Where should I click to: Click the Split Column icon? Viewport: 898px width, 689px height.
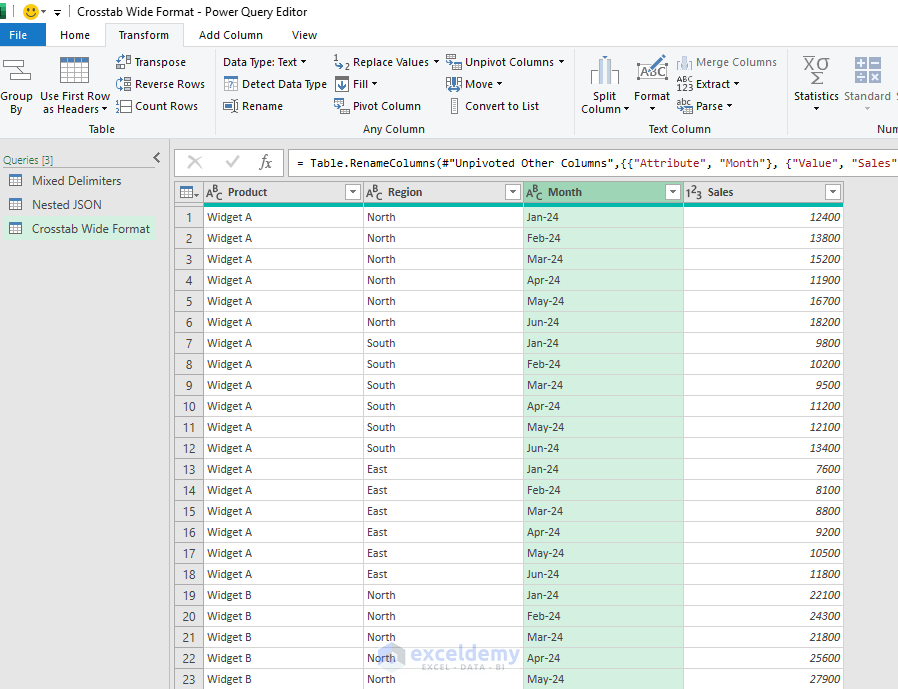tap(605, 71)
